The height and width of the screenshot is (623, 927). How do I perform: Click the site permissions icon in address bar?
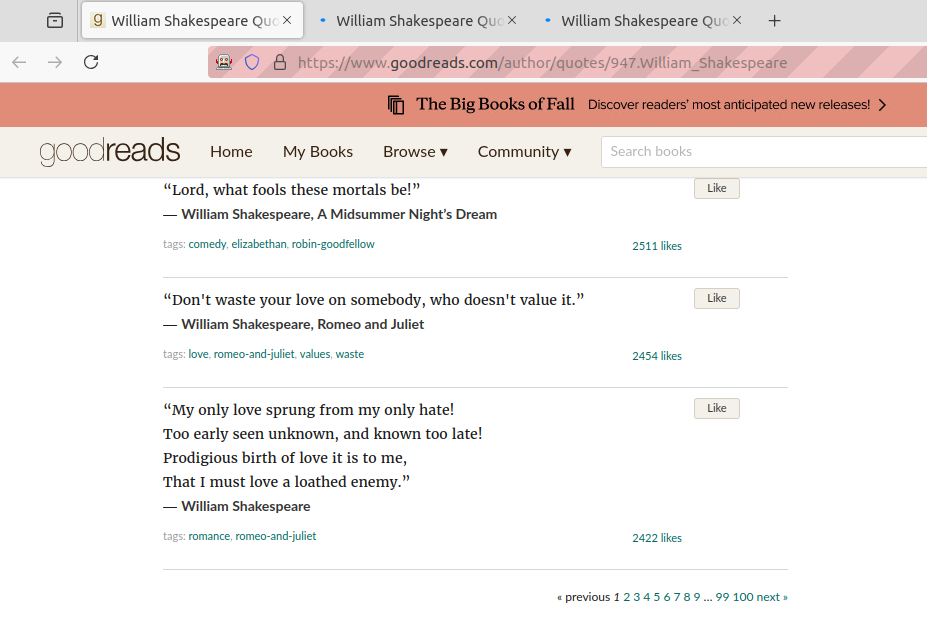(224, 62)
